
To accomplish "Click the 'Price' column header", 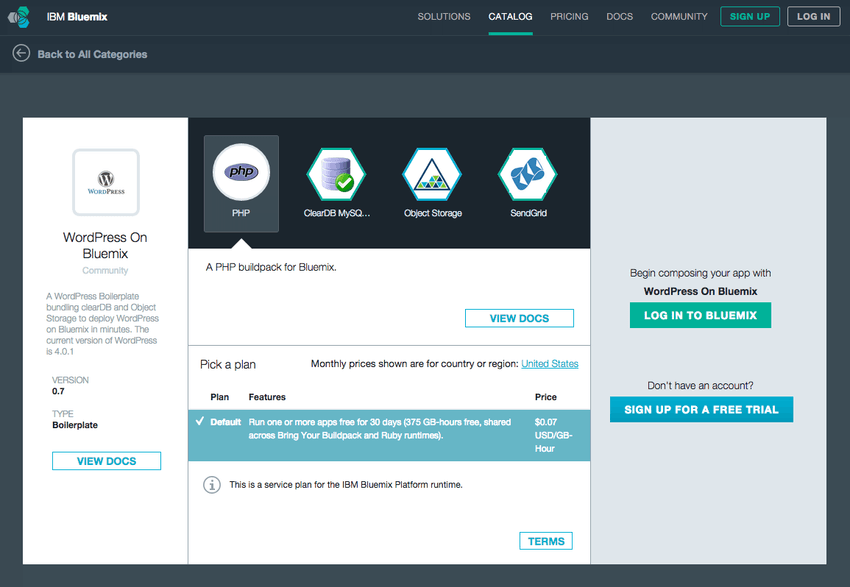I will [x=545, y=397].
